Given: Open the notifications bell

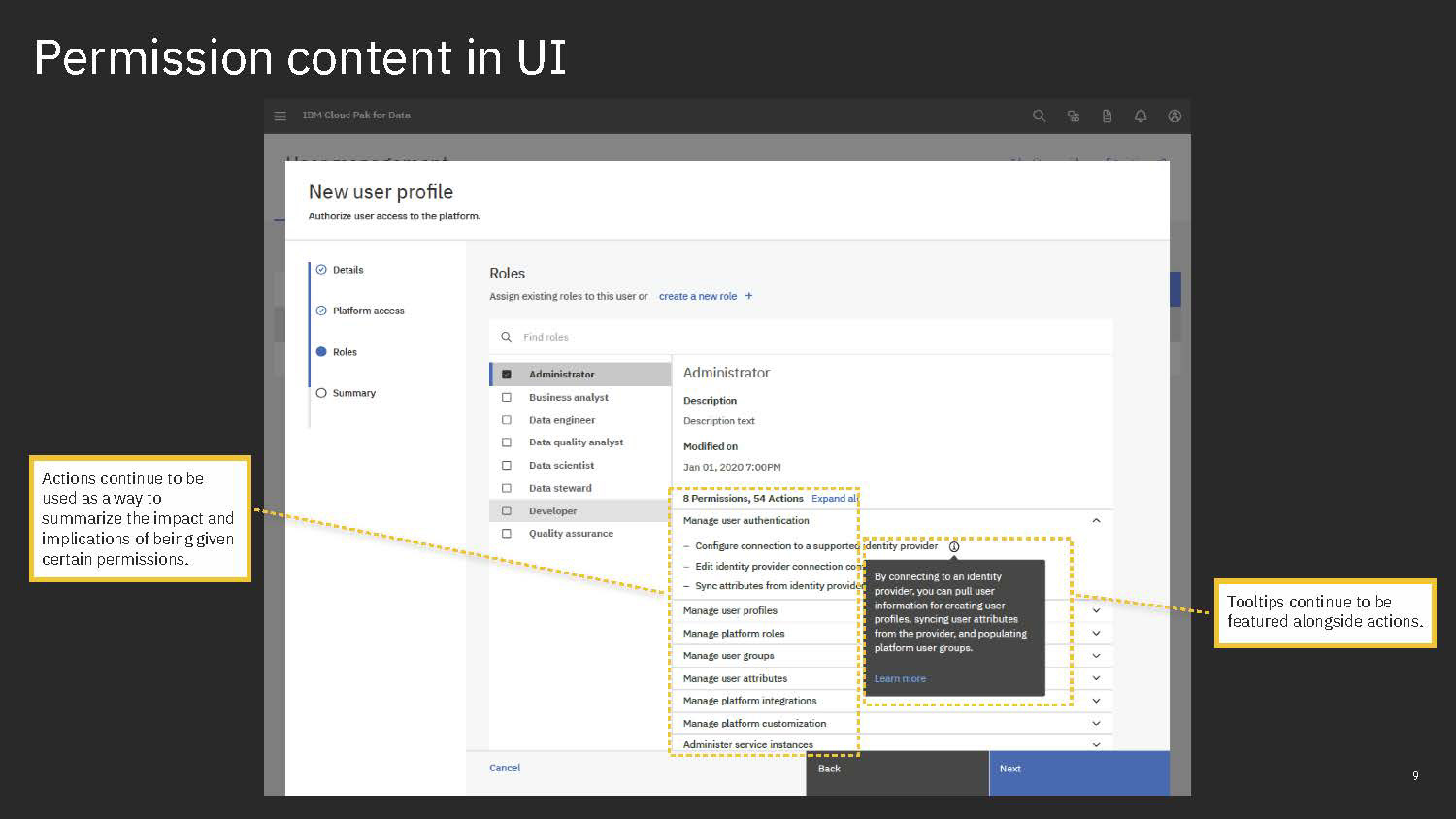Looking at the screenshot, I should (1141, 115).
